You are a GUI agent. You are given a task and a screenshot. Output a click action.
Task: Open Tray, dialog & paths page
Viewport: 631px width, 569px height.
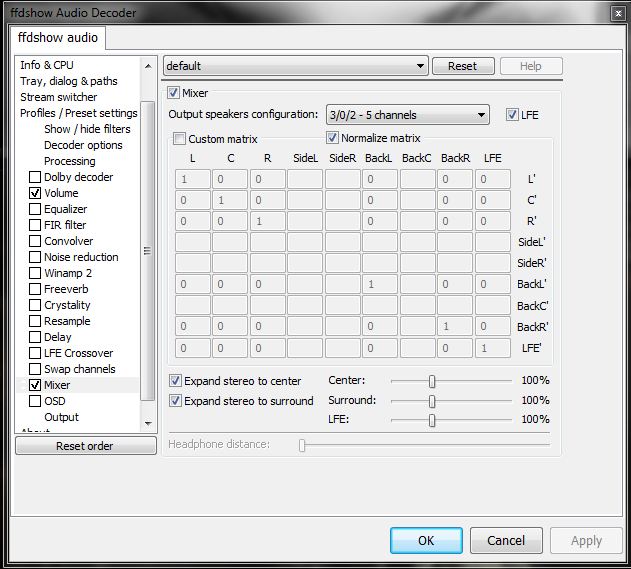click(x=69, y=81)
